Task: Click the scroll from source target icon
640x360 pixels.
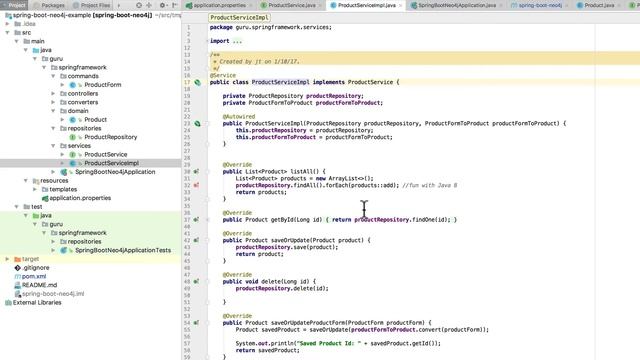Action: [139, 5]
